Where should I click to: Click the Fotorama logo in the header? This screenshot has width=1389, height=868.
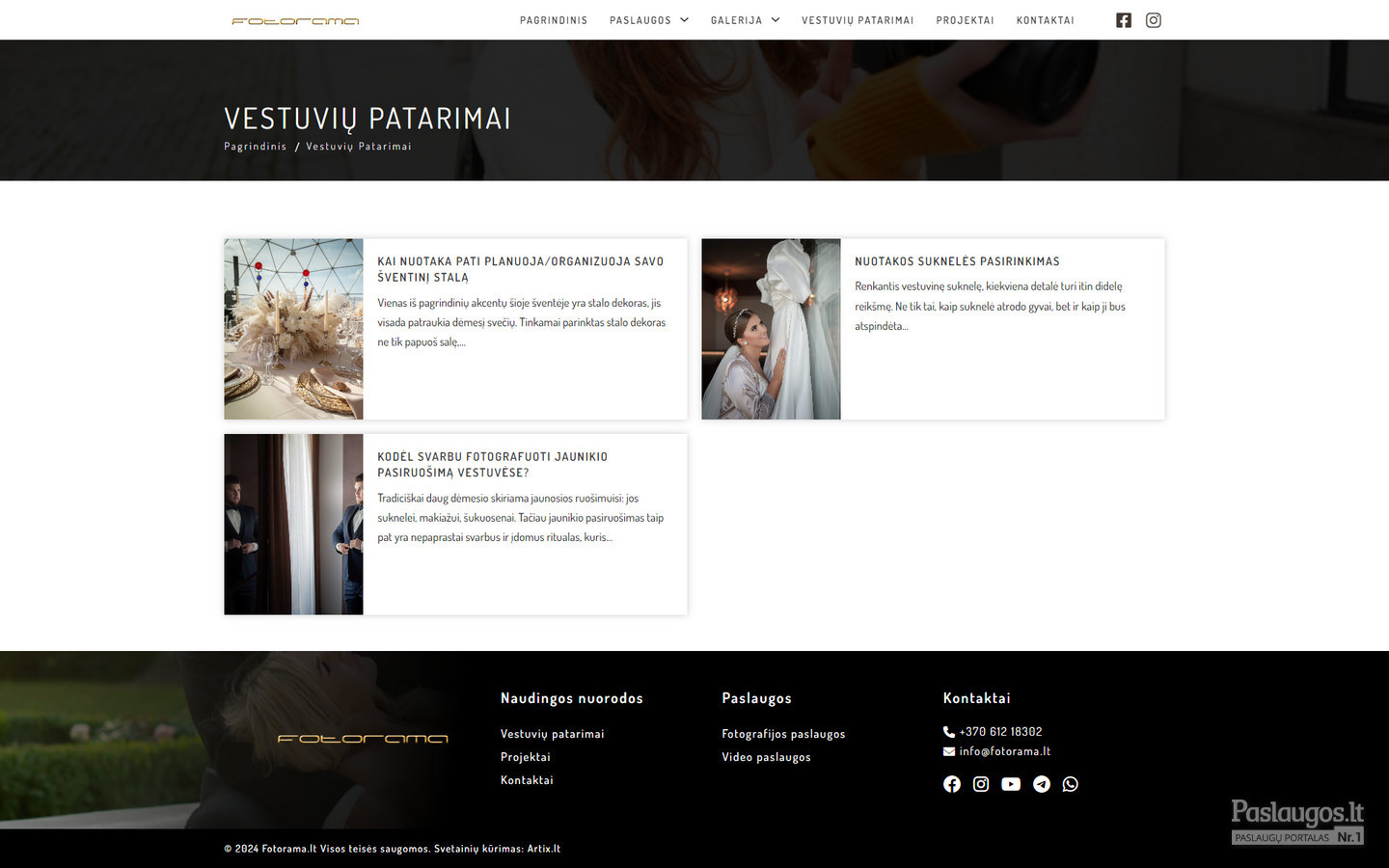pyautogui.click(x=295, y=21)
